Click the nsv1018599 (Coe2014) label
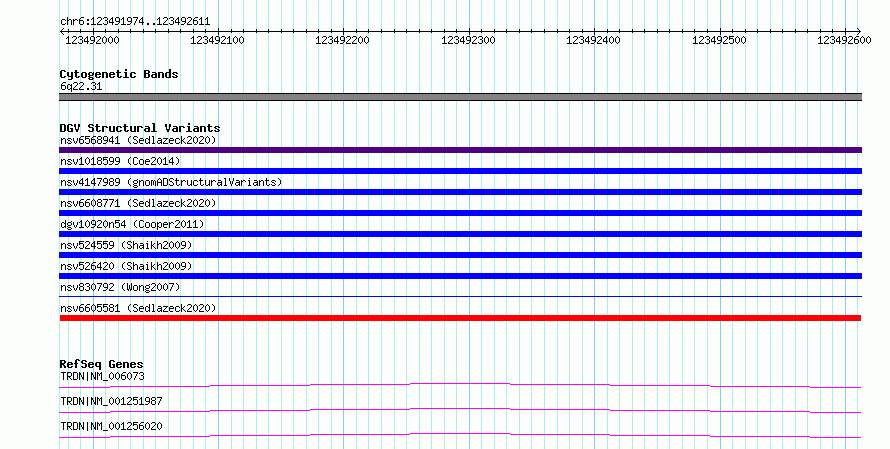The height and width of the screenshot is (449, 890). pyautogui.click(x=120, y=161)
